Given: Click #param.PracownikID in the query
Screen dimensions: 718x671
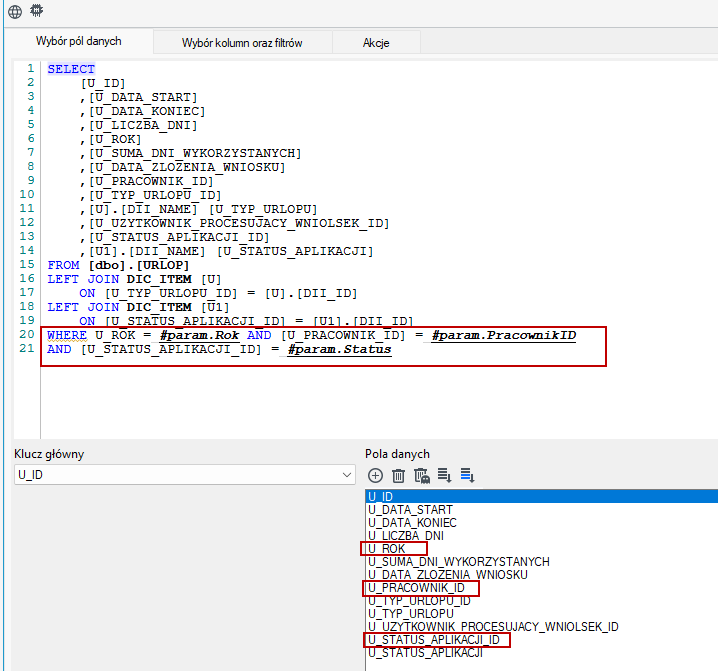Looking at the screenshot, I should [x=503, y=335].
